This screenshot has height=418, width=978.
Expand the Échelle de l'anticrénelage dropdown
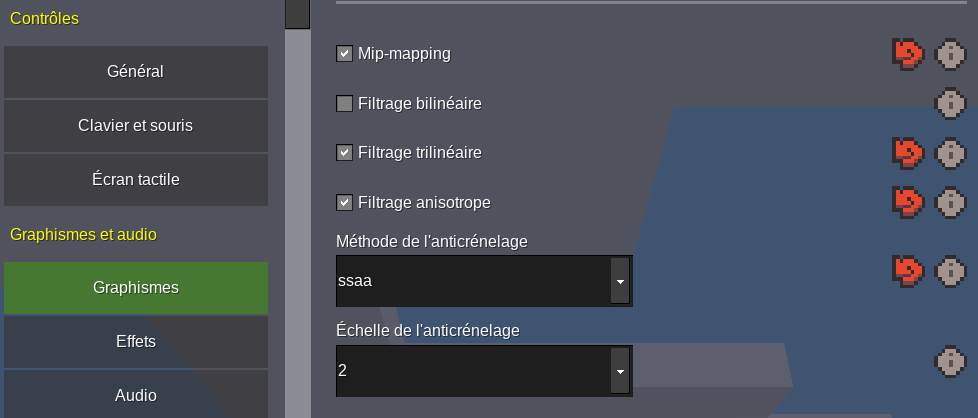pos(620,371)
